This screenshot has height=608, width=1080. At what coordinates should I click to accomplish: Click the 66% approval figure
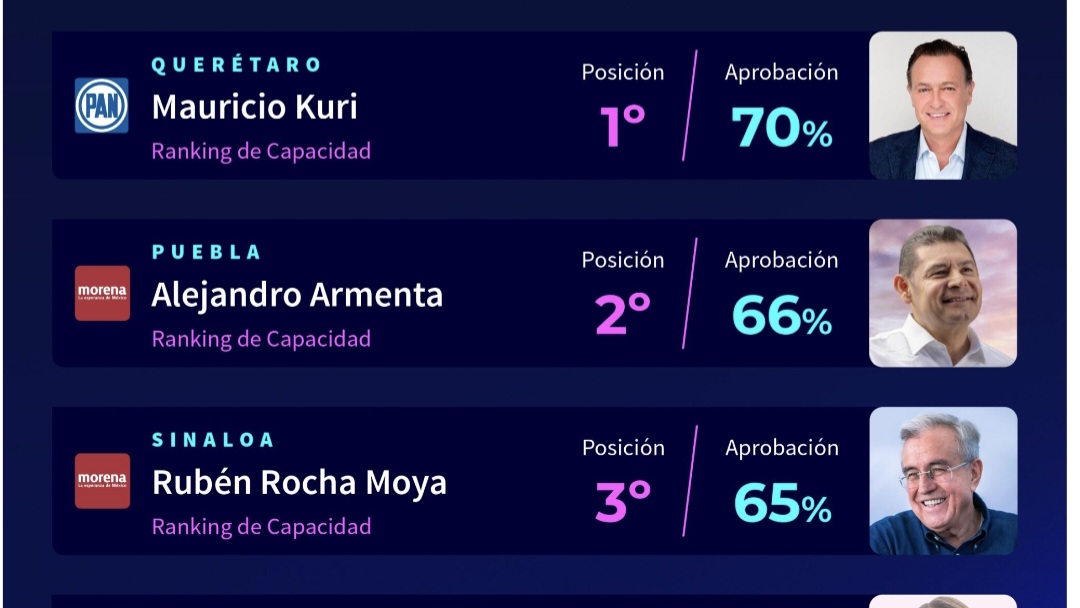[782, 315]
